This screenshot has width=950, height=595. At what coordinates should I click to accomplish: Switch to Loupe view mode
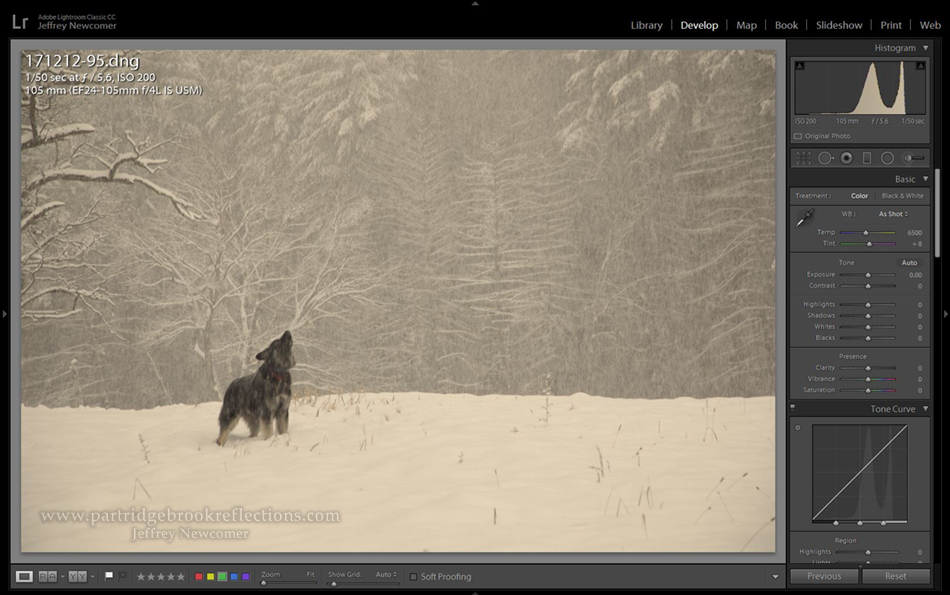pos(24,576)
